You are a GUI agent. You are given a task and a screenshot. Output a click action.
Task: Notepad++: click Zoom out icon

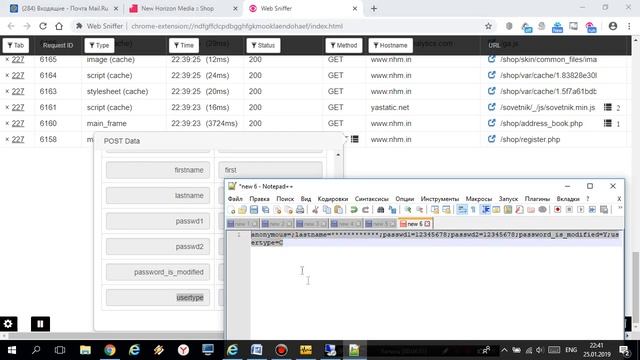point(419,210)
